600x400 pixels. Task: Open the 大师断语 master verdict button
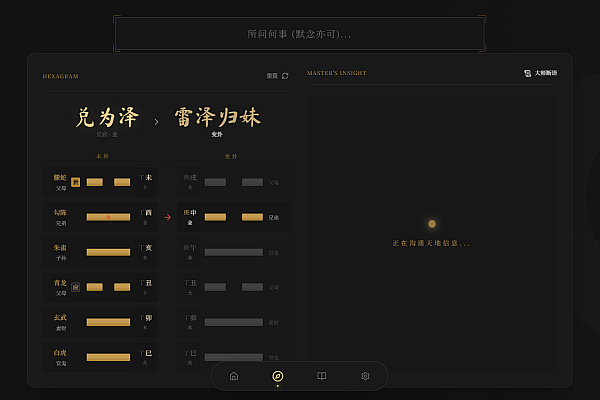pyautogui.click(x=541, y=73)
